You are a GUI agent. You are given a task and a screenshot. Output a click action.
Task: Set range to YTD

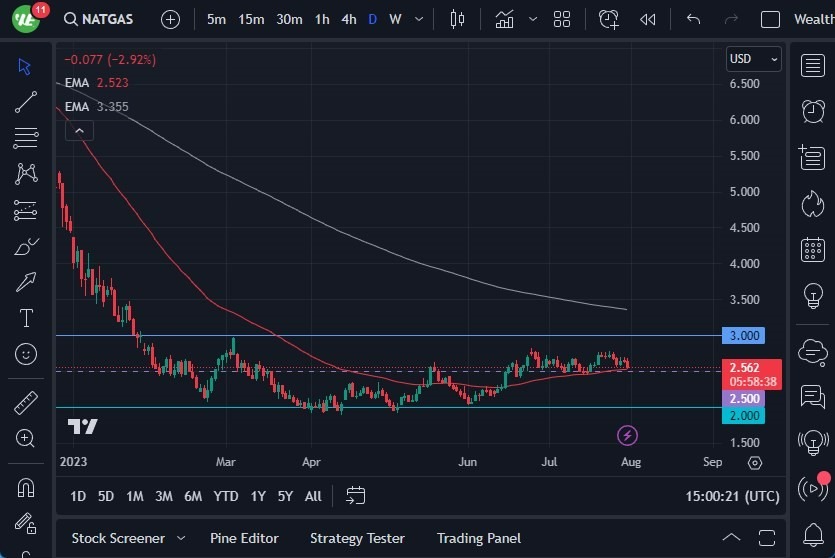point(226,496)
